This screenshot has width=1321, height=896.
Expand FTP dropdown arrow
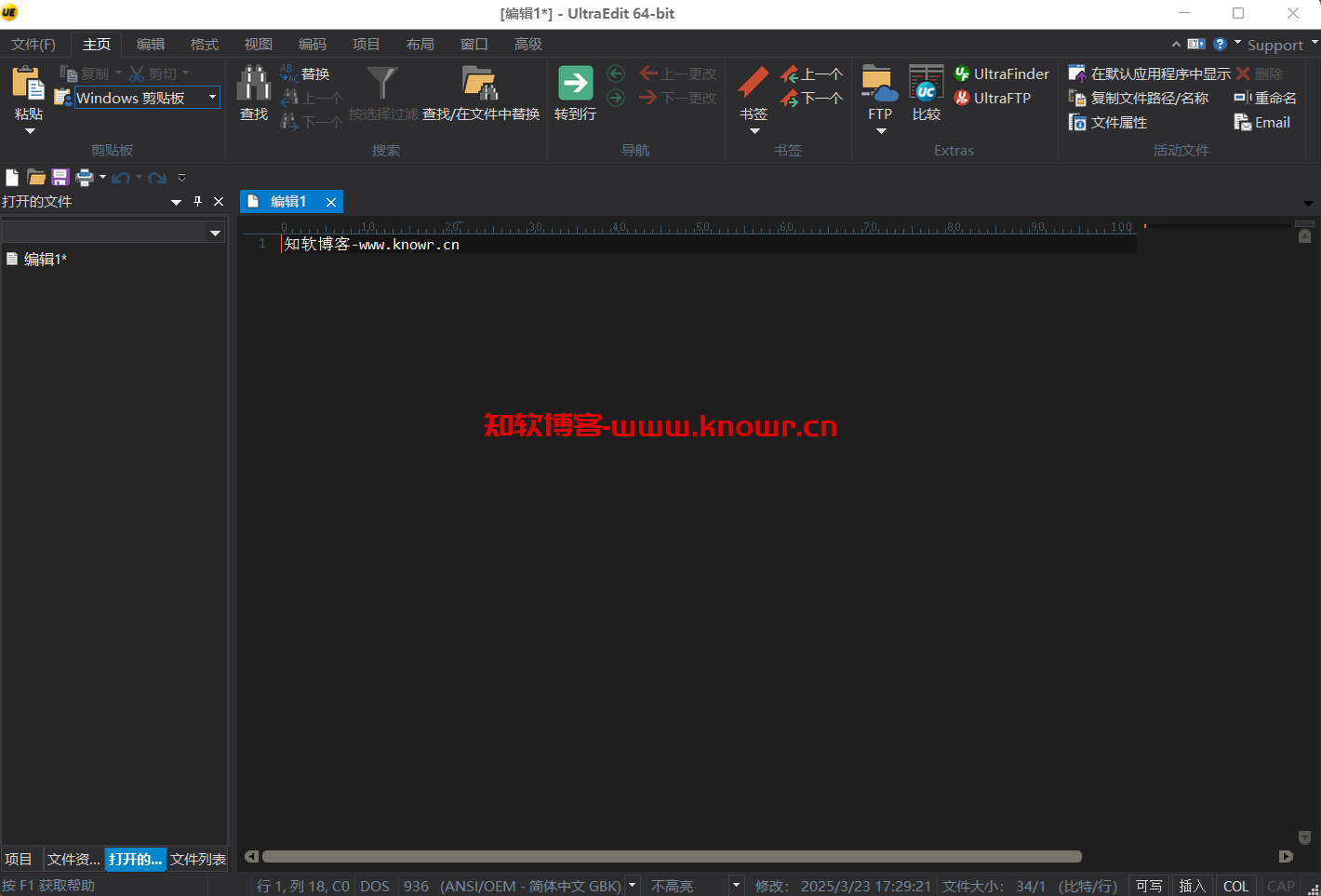881,131
